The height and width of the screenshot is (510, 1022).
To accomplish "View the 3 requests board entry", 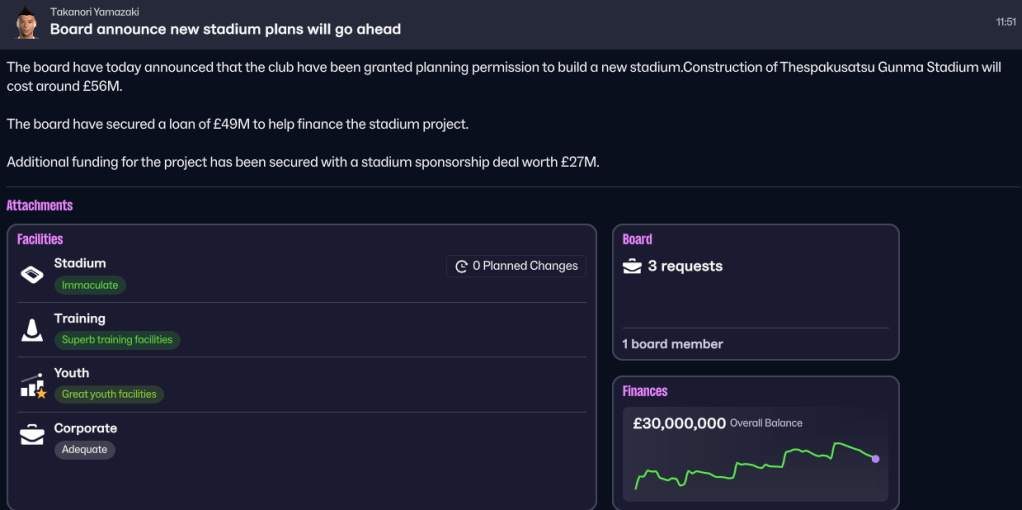I will point(685,266).
